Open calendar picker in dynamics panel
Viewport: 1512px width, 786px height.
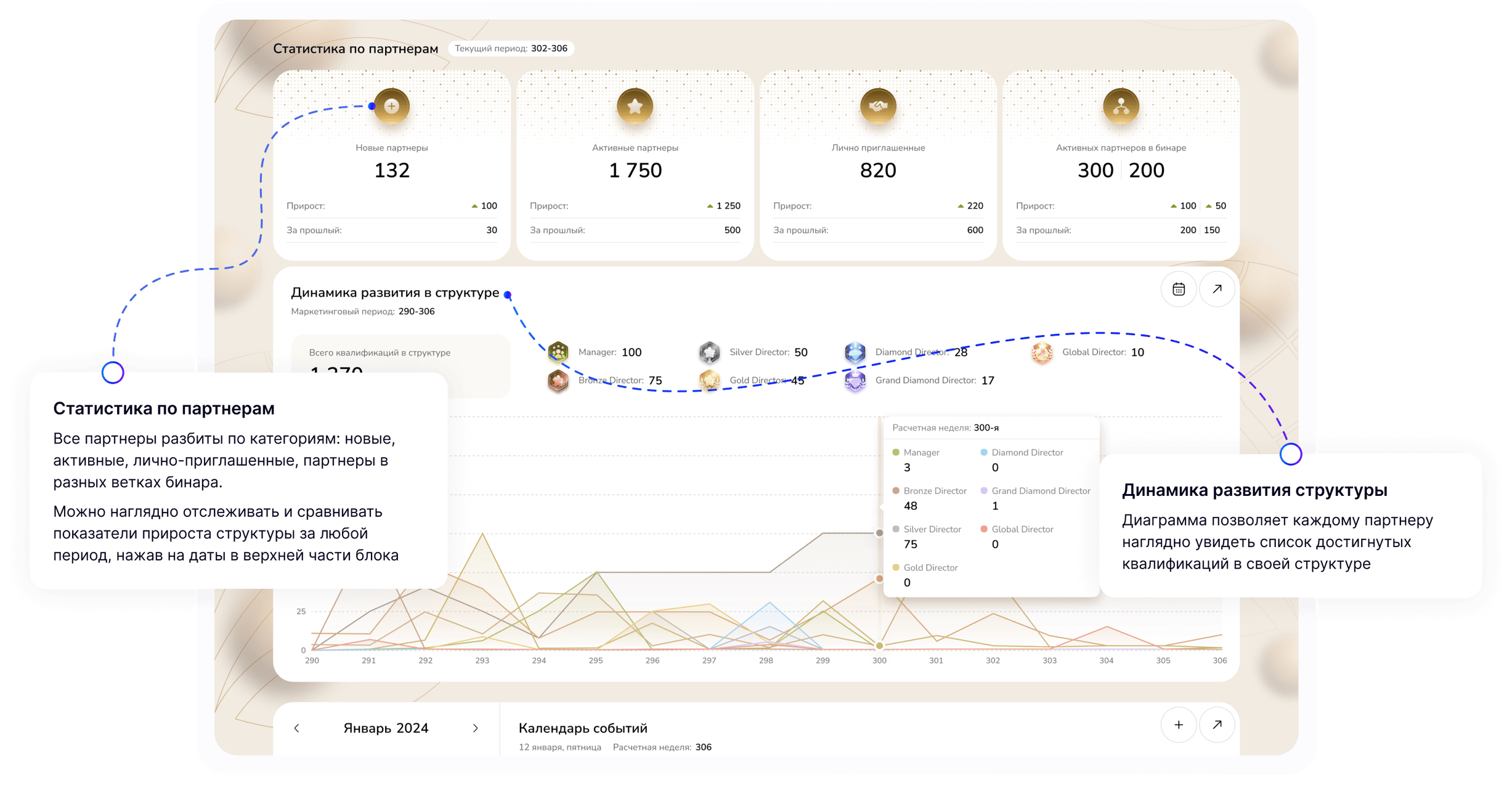[x=1178, y=289]
